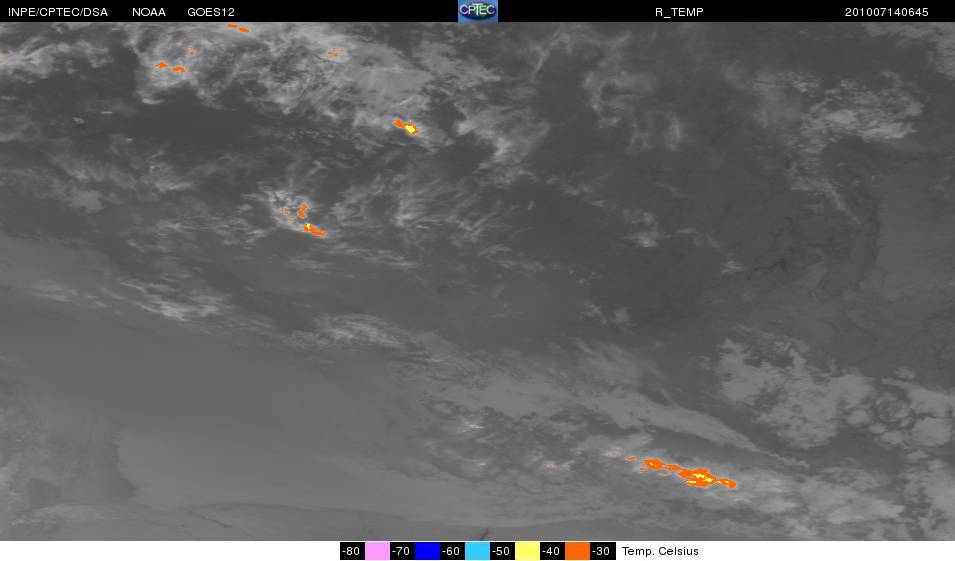This screenshot has width=955, height=561.
Task: Click the -40 legend value
Action: pos(551,551)
